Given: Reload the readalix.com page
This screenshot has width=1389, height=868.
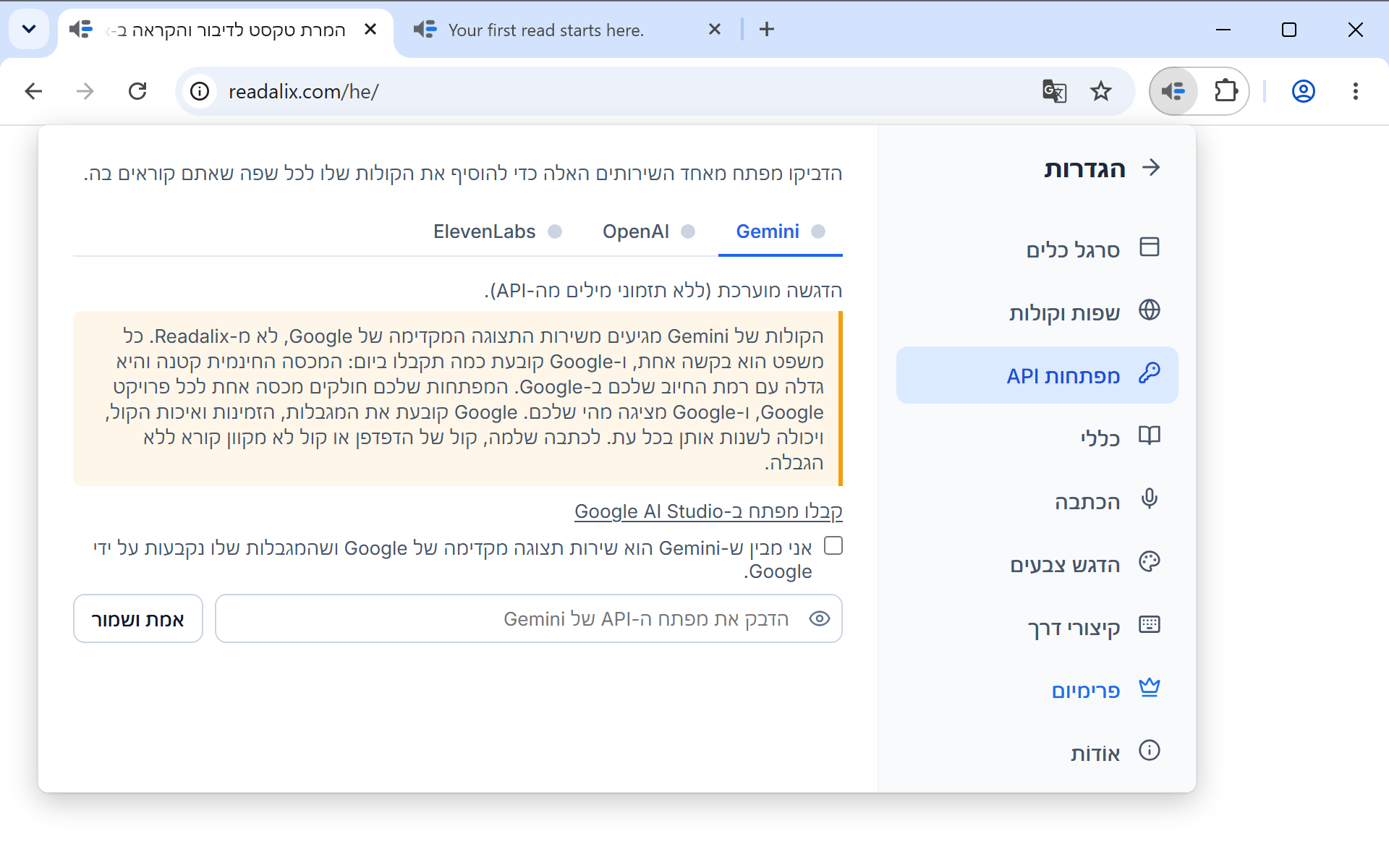Looking at the screenshot, I should point(137,91).
